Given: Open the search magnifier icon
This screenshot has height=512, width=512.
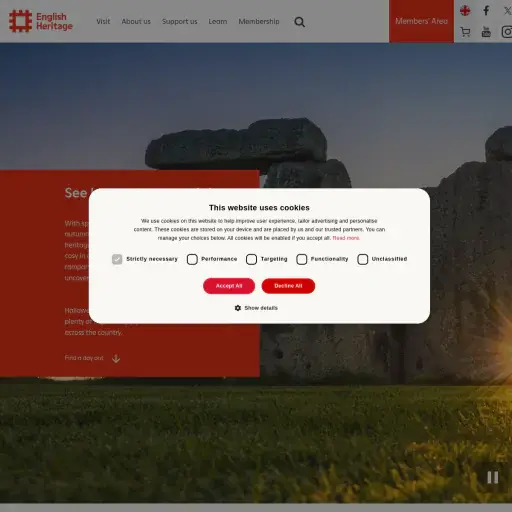Looking at the screenshot, I should 299,22.
